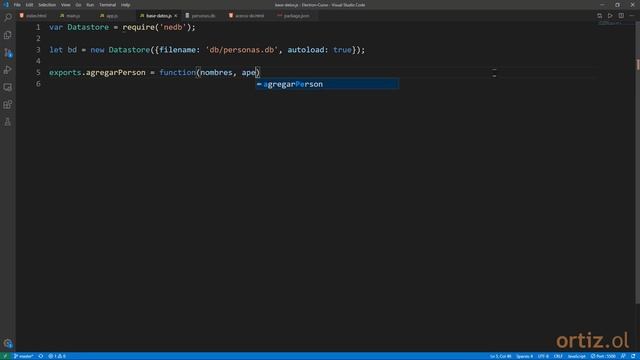Click the Open Changes editor action icon
Viewport: 640px width, 360px height.
click(599, 16)
